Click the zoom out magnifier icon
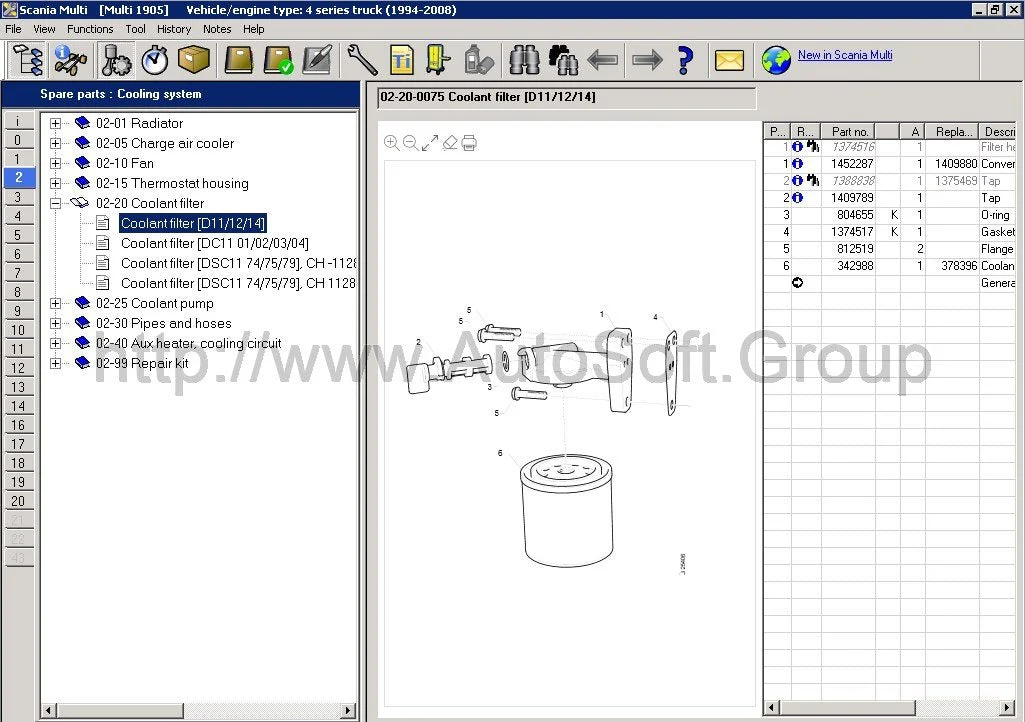 pyautogui.click(x=412, y=142)
